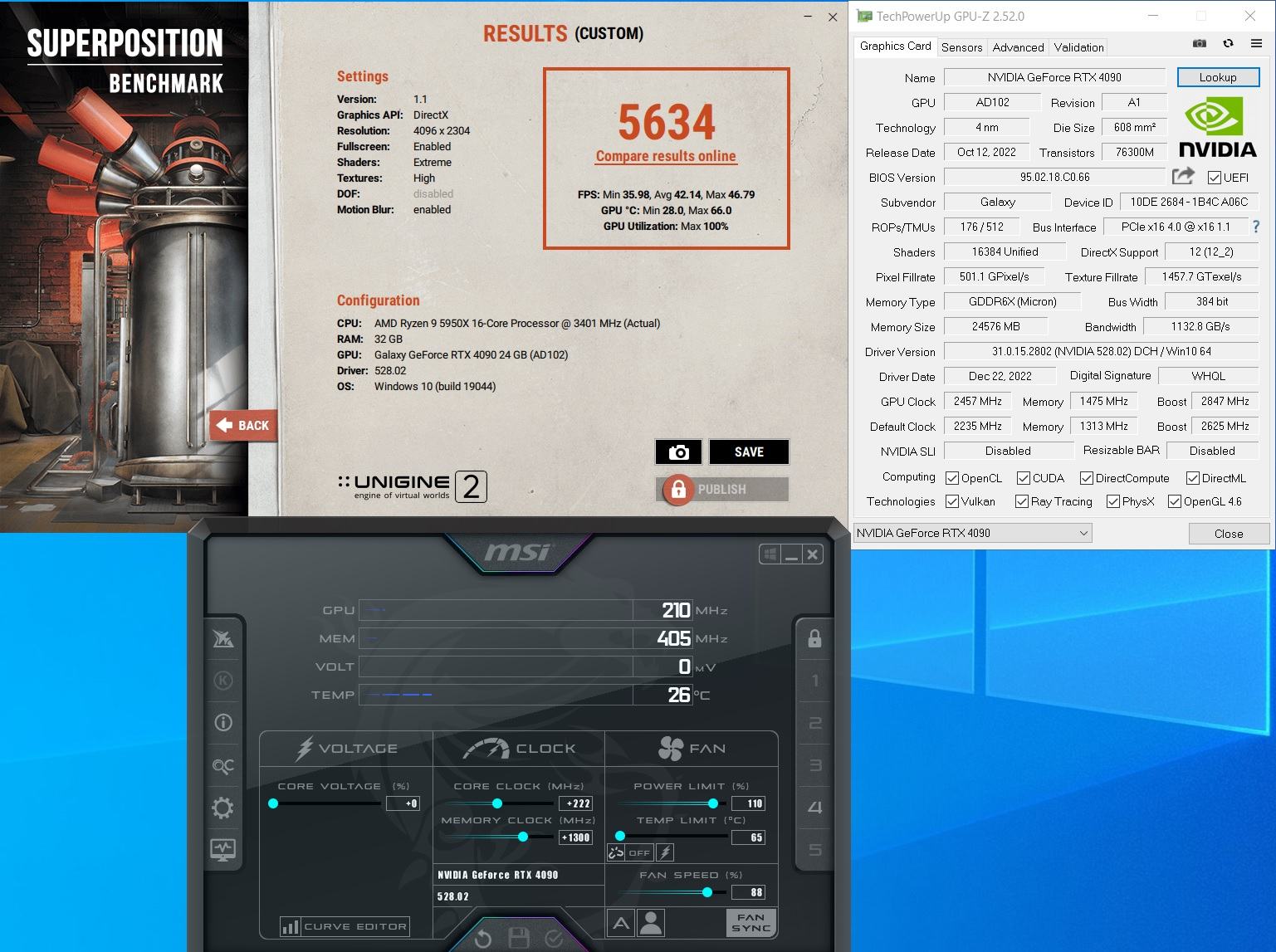This screenshot has width=1276, height=952.
Task: Click Afterburner Windows startup icon
Action: 770,554
